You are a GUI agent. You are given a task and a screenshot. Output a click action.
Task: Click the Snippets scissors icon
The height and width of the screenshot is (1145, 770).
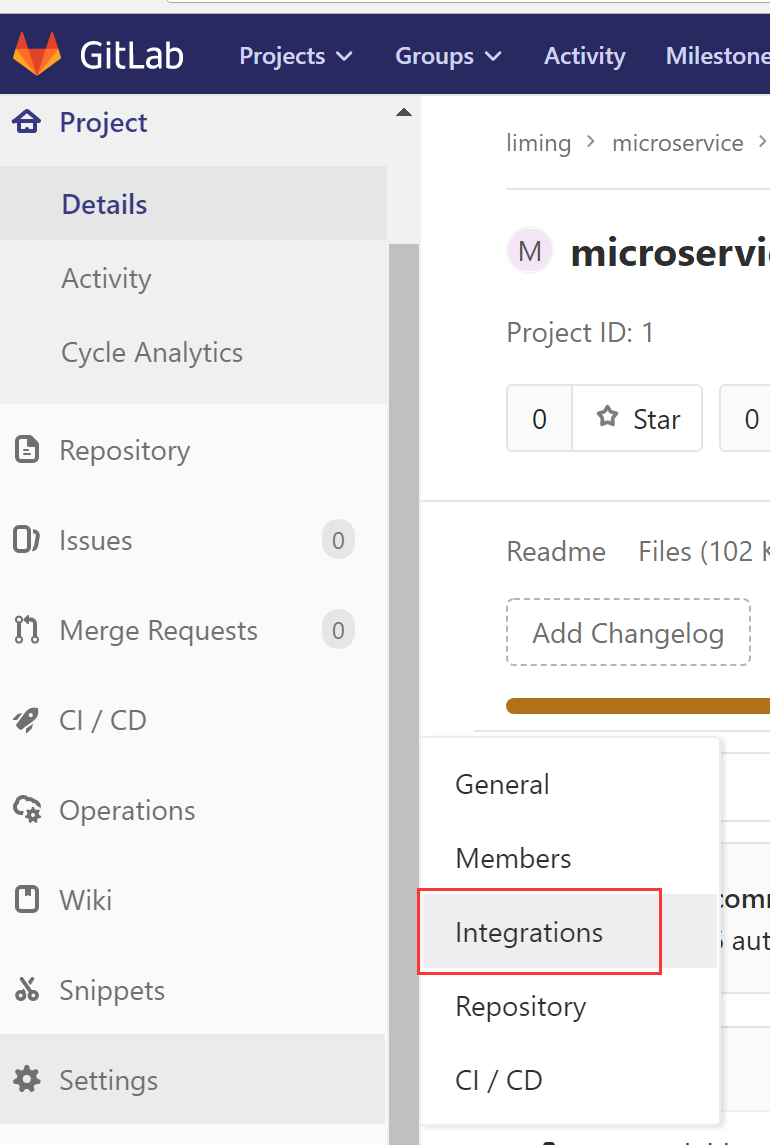click(27, 991)
